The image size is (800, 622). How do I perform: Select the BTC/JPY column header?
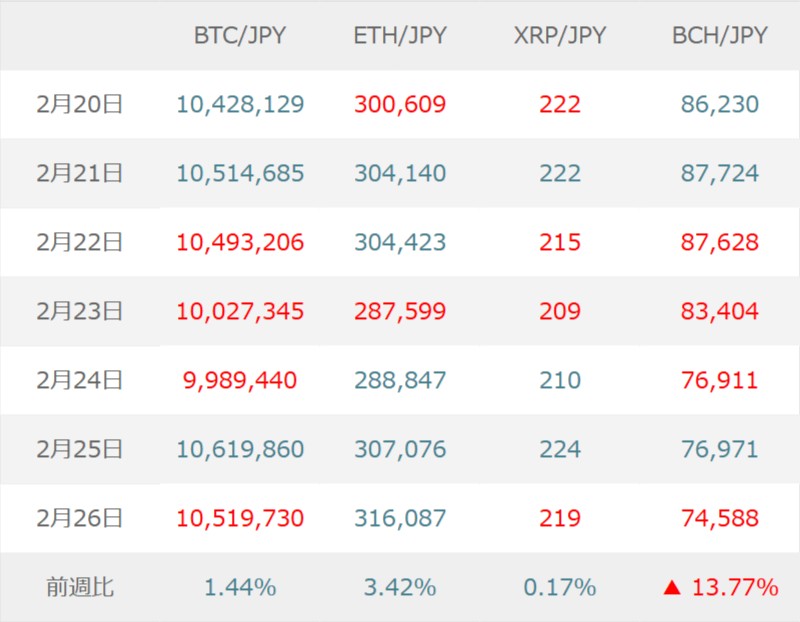tap(240, 35)
